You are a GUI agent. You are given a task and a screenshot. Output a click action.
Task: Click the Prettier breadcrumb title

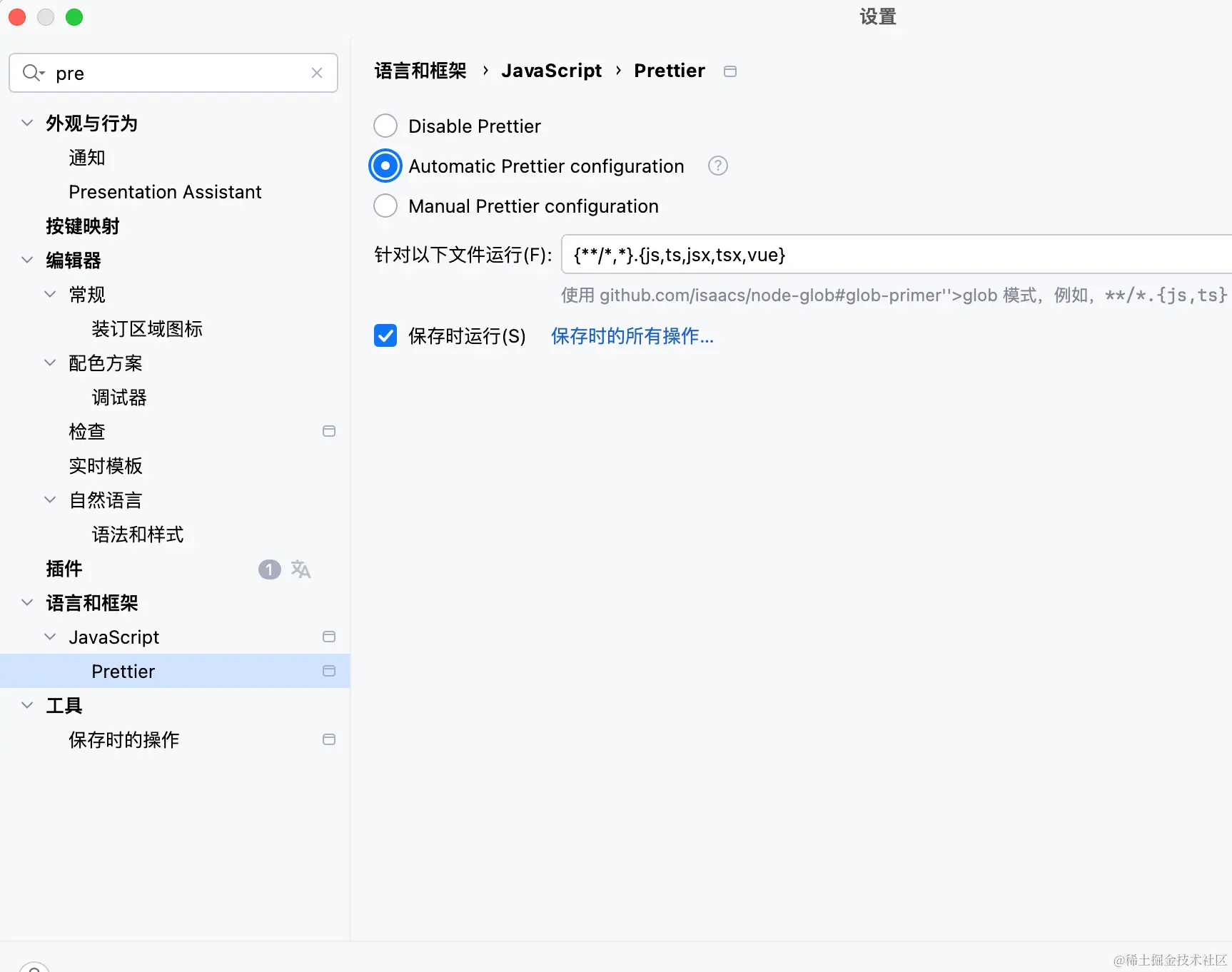click(670, 71)
